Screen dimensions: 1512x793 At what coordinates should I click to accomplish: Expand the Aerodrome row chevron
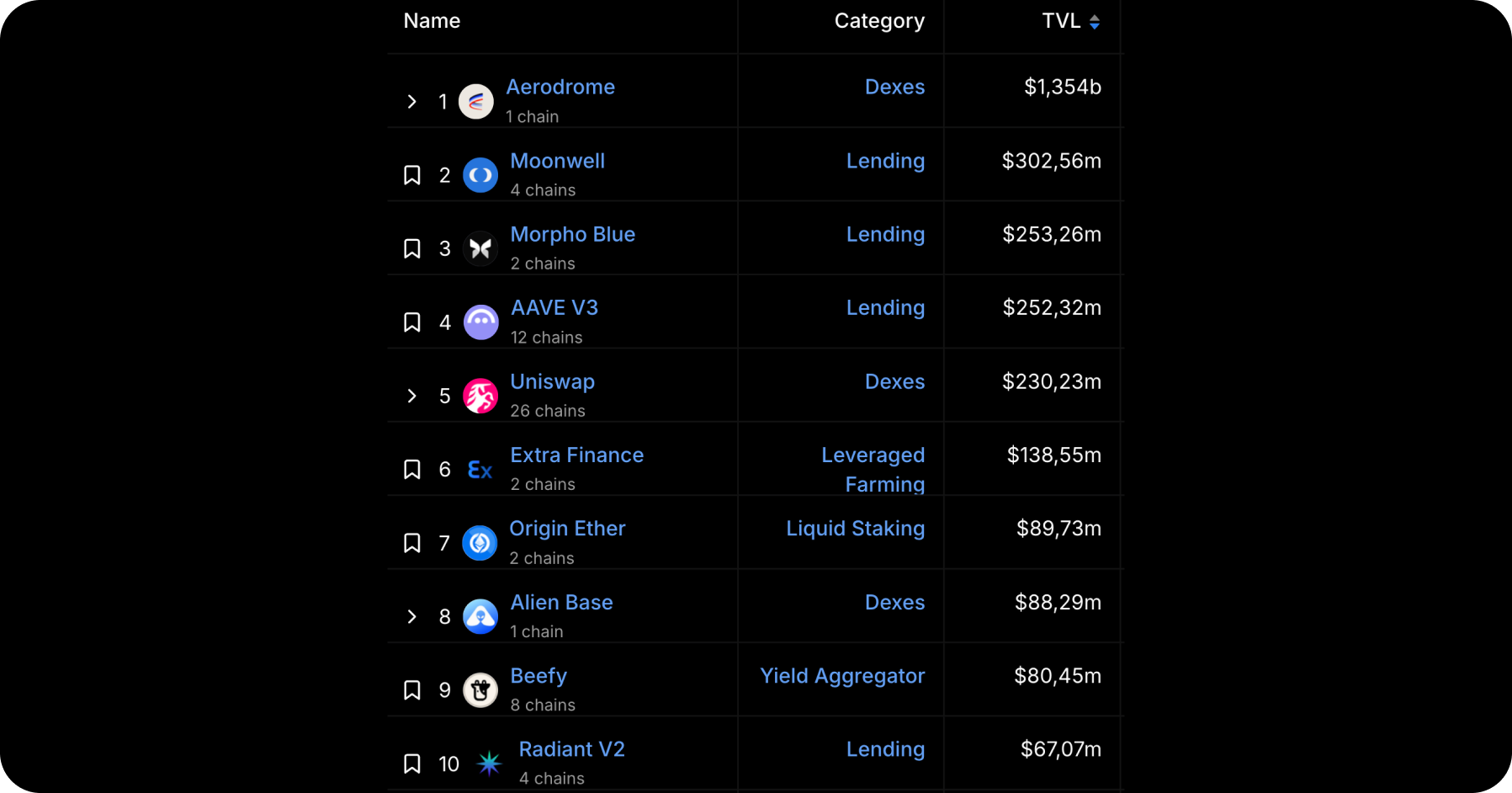click(412, 102)
